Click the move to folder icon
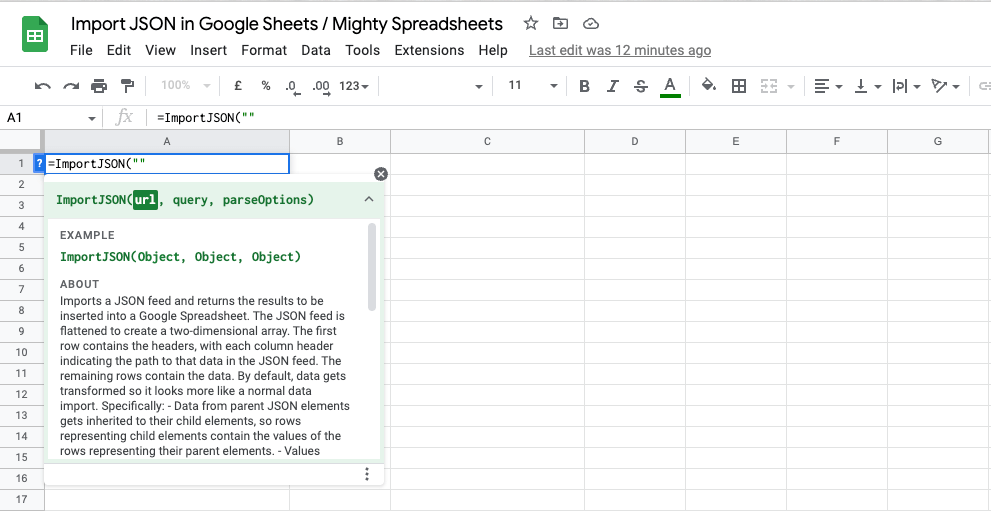The width and height of the screenshot is (991, 511). 560,24
